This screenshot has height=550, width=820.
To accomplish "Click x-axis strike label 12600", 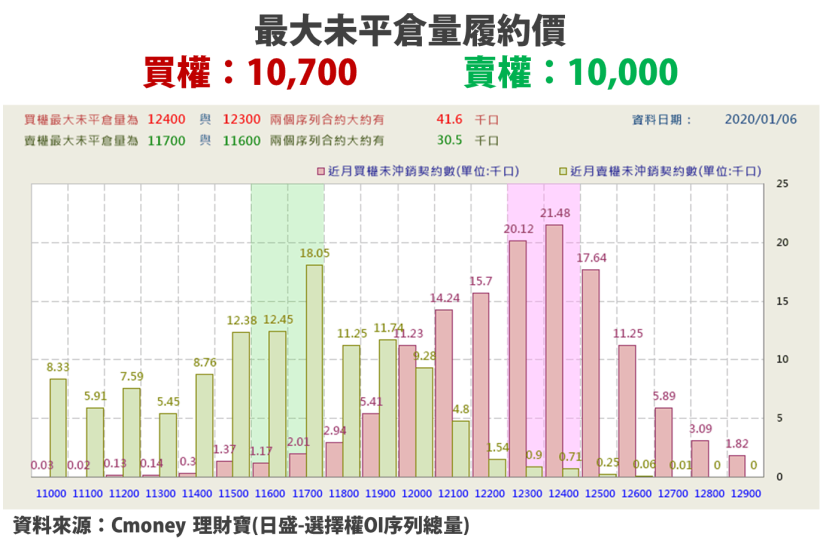I will point(636,494).
